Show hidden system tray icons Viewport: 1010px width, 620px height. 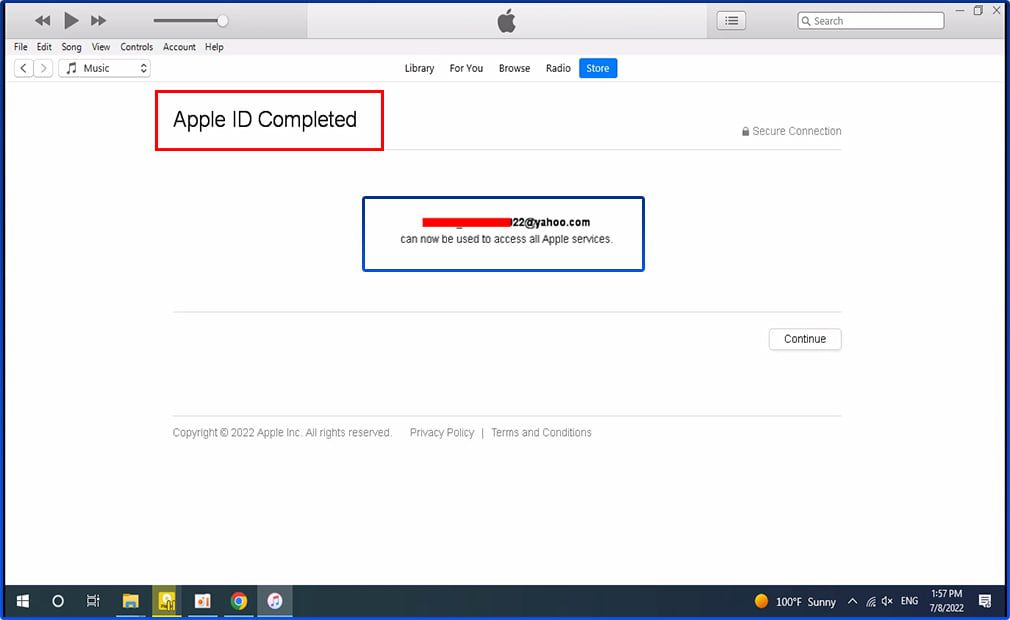click(852, 601)
